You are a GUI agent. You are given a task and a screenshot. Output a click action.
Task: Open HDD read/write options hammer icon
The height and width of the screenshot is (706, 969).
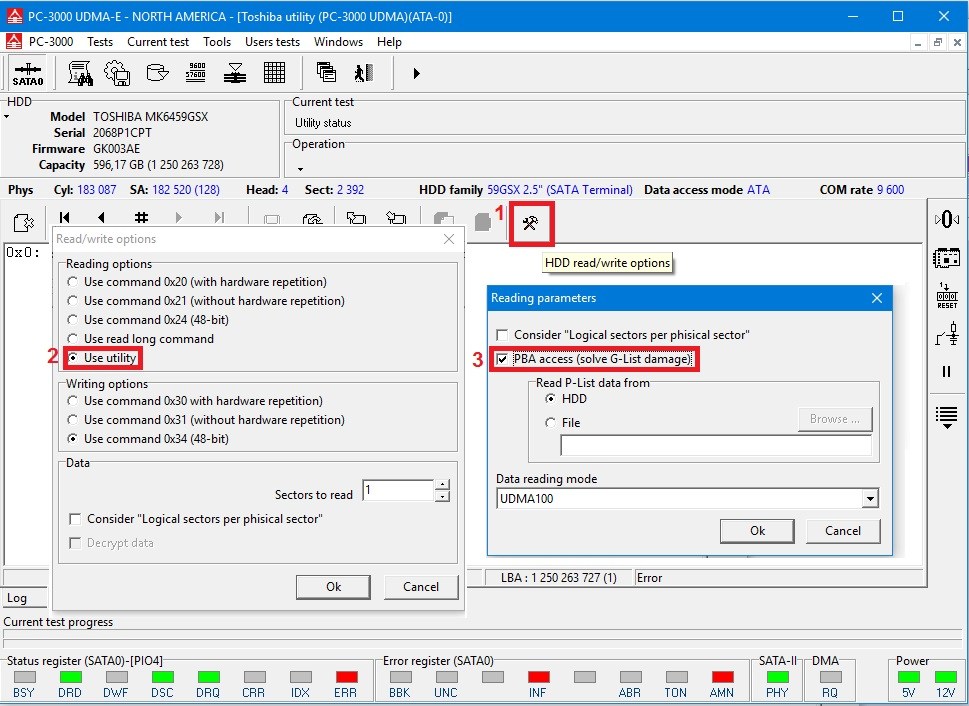(530, 224)
